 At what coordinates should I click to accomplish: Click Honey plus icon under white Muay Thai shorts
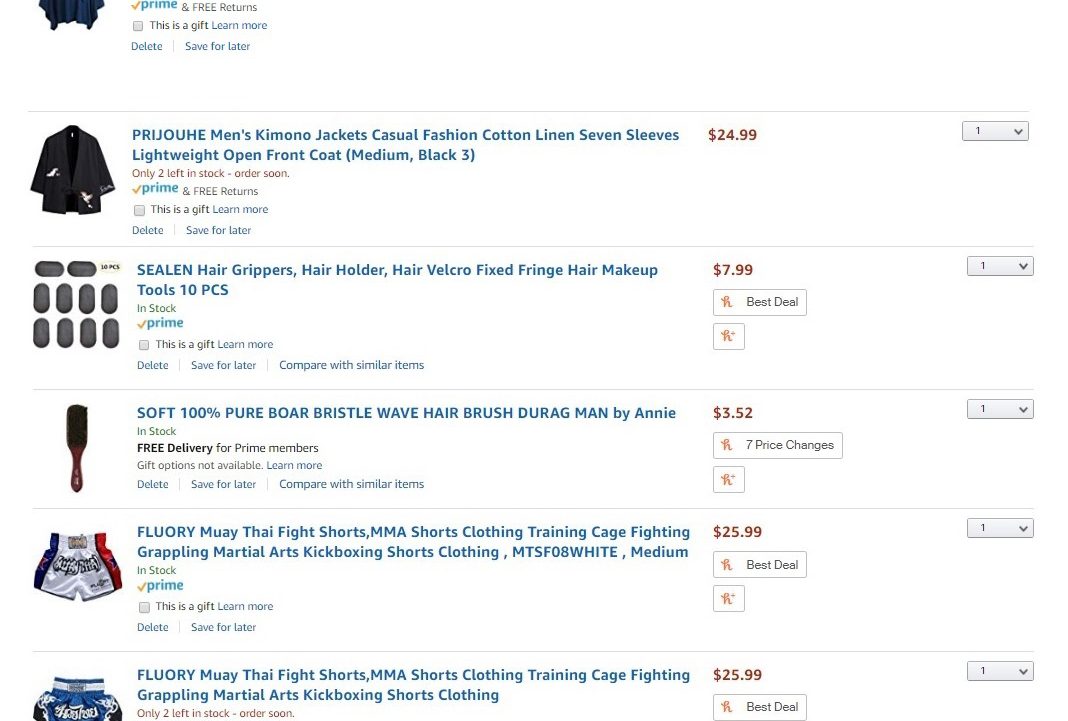point(729,598)
